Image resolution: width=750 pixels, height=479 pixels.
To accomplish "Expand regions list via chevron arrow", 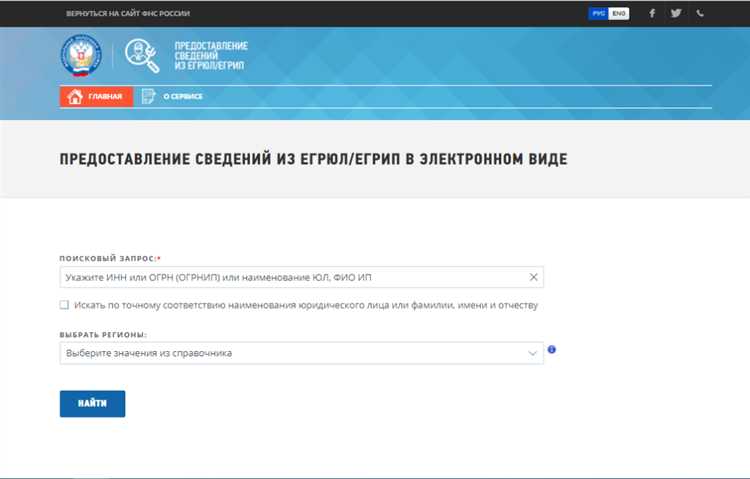I will (532, 353).
